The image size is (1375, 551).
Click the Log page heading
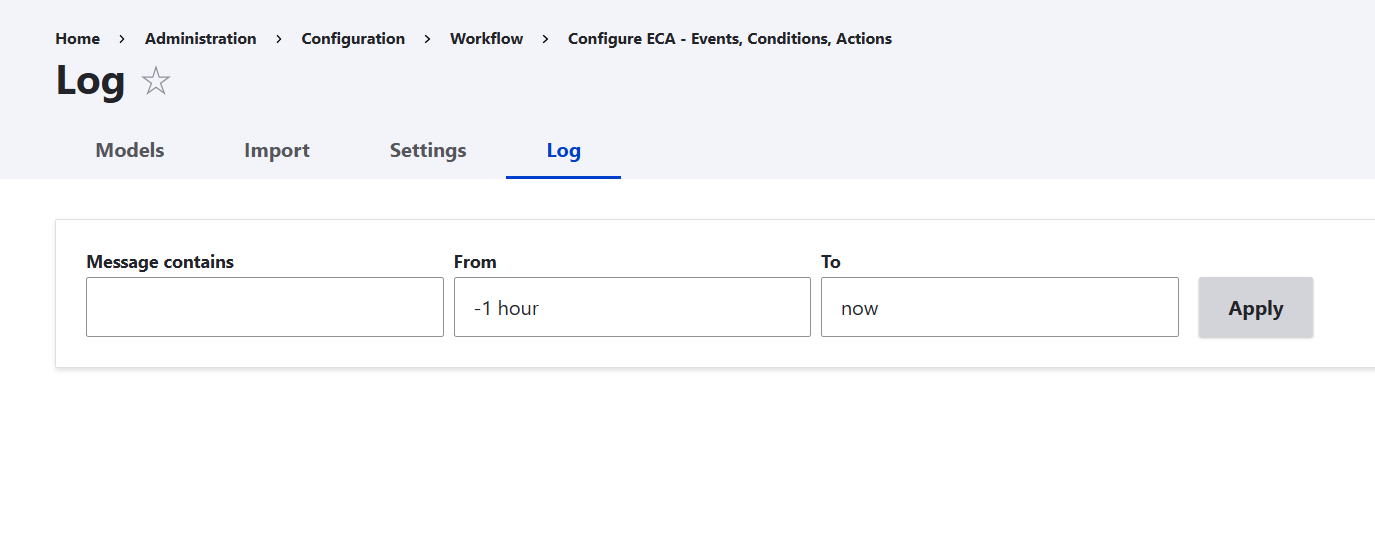[90, 80]
